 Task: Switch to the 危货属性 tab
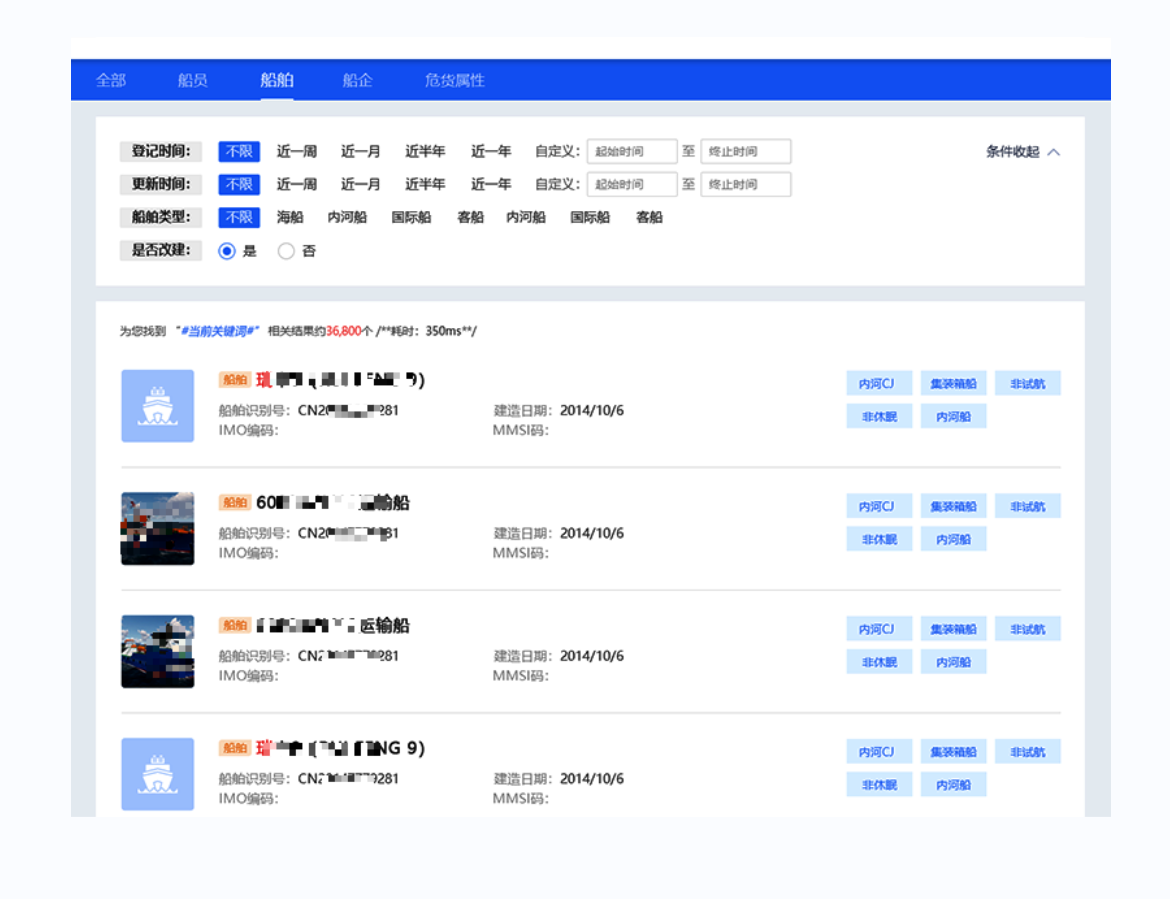[454, 81]
